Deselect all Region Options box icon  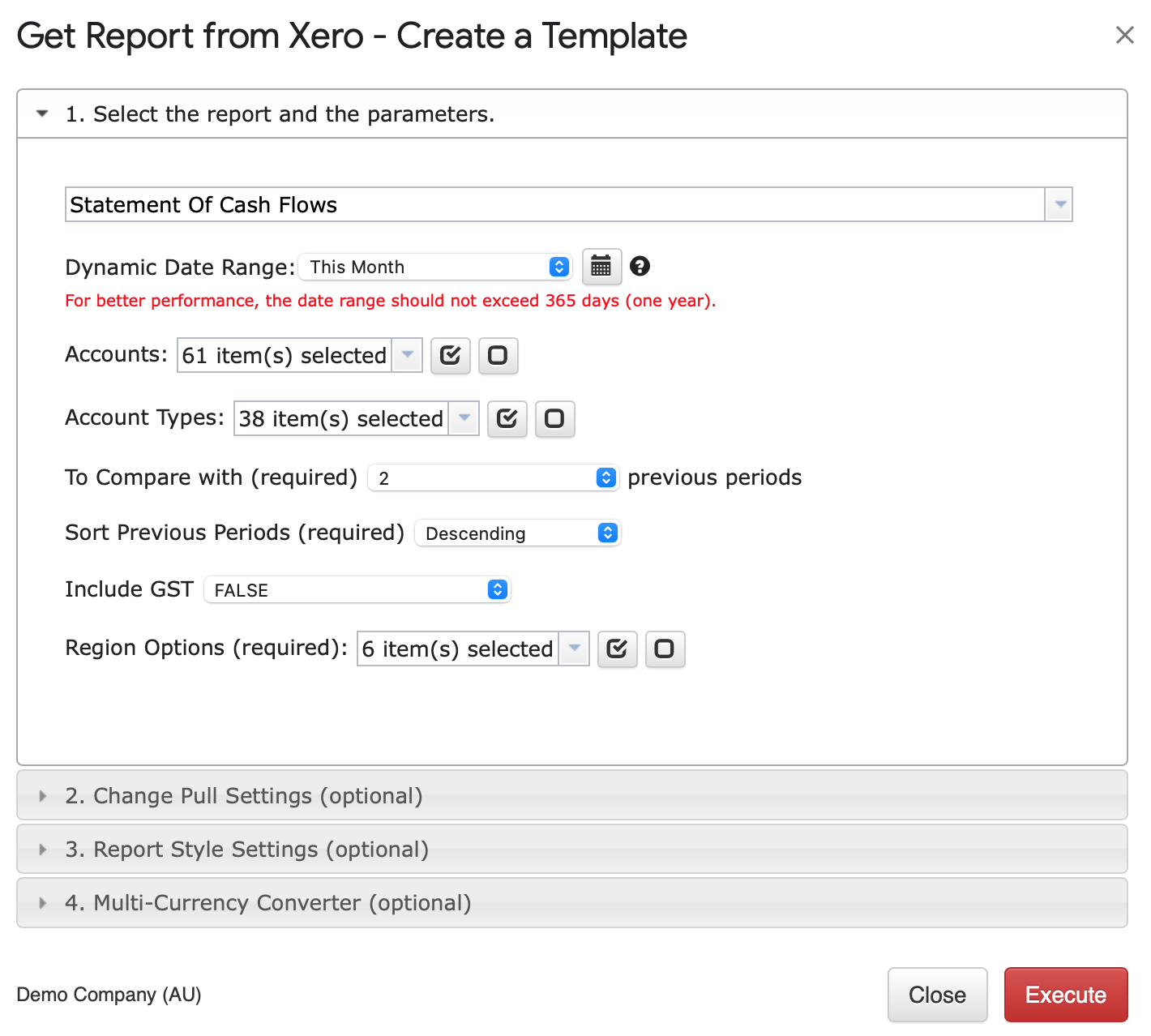[665, 649]
